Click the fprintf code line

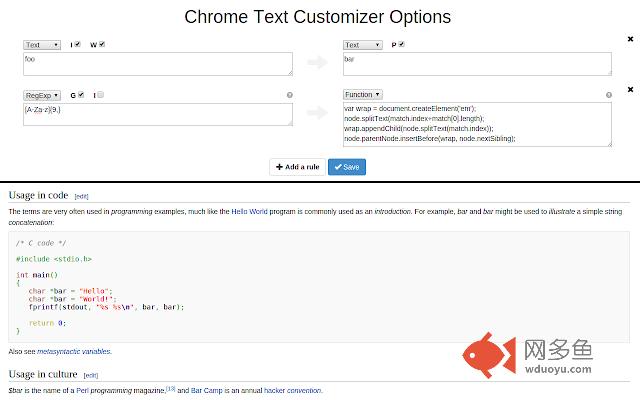point(106,307)
